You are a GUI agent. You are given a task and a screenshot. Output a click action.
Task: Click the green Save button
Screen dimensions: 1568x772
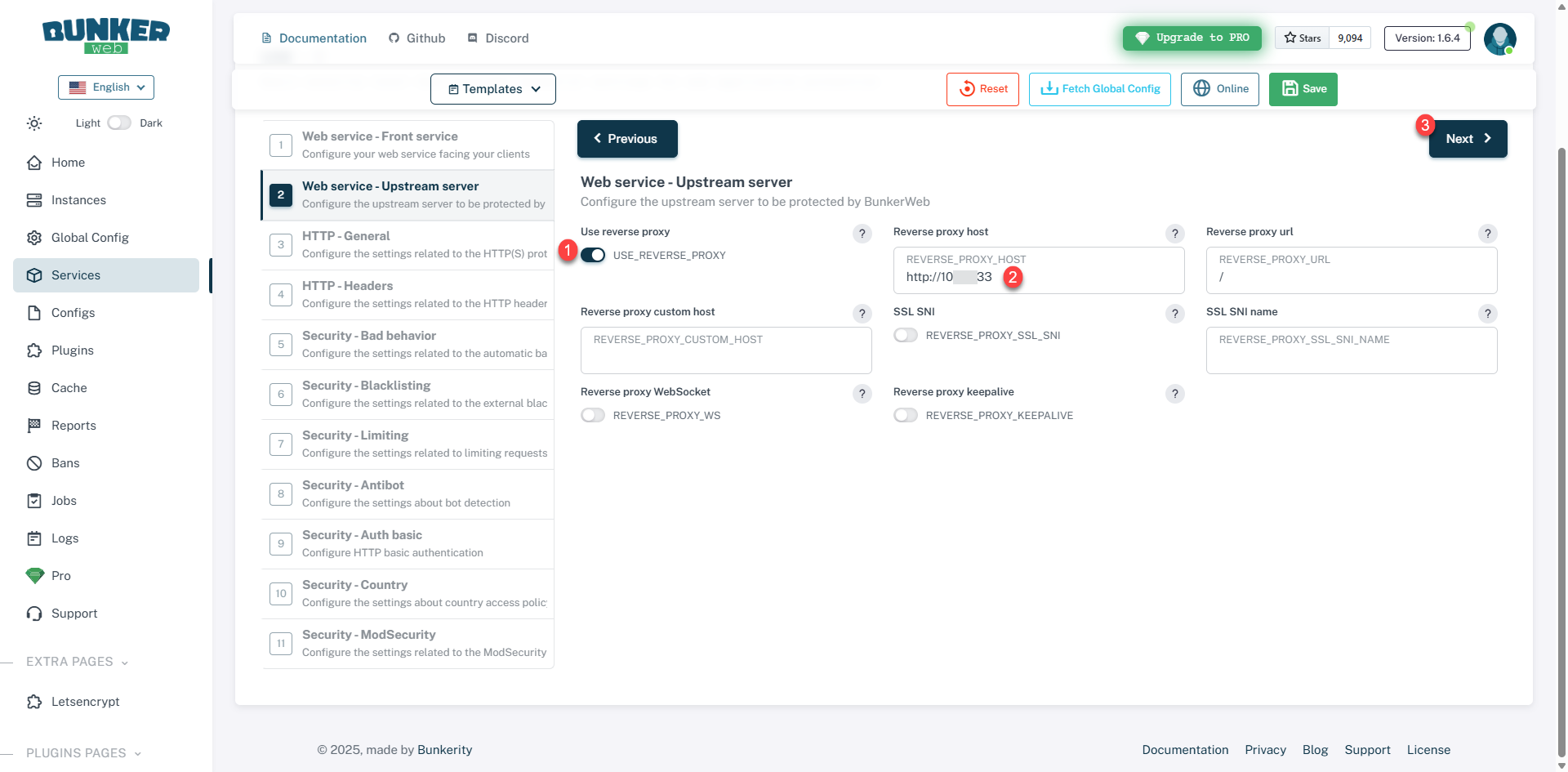(x=1303, y=89)
